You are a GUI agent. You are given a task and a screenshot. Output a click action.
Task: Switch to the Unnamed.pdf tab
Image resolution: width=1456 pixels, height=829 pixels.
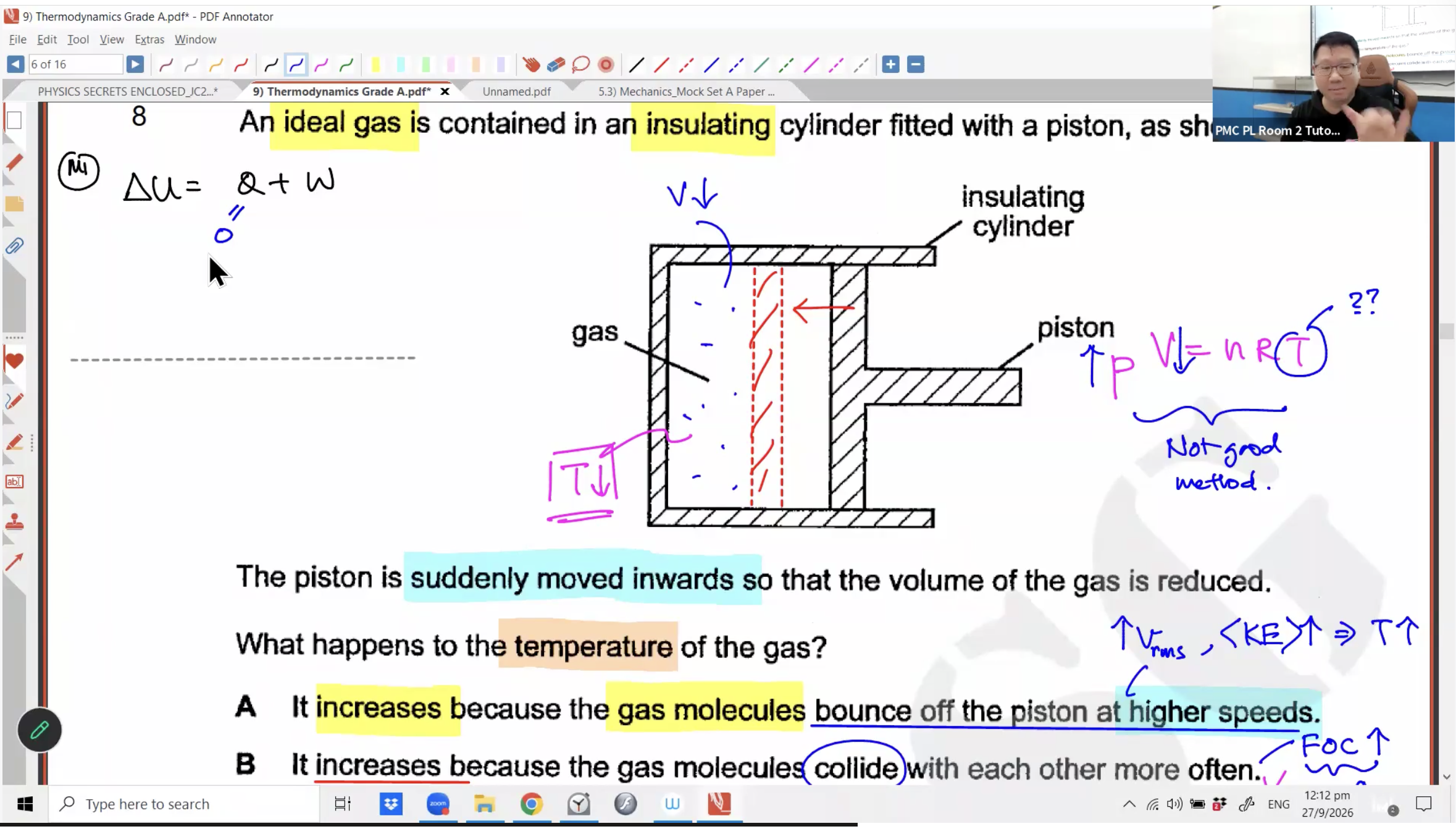coord(516,91)
